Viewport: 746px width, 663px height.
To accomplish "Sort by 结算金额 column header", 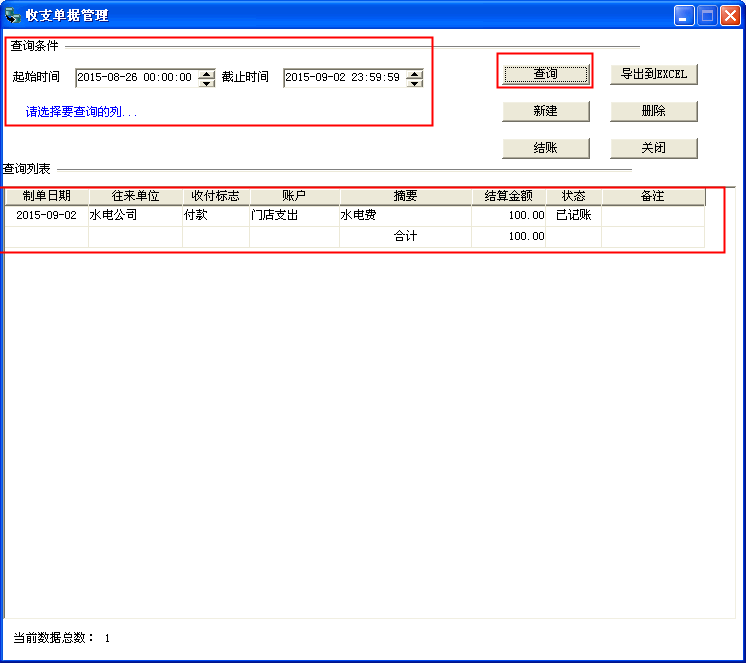I will pyautogui.click(x=509, y=196).
